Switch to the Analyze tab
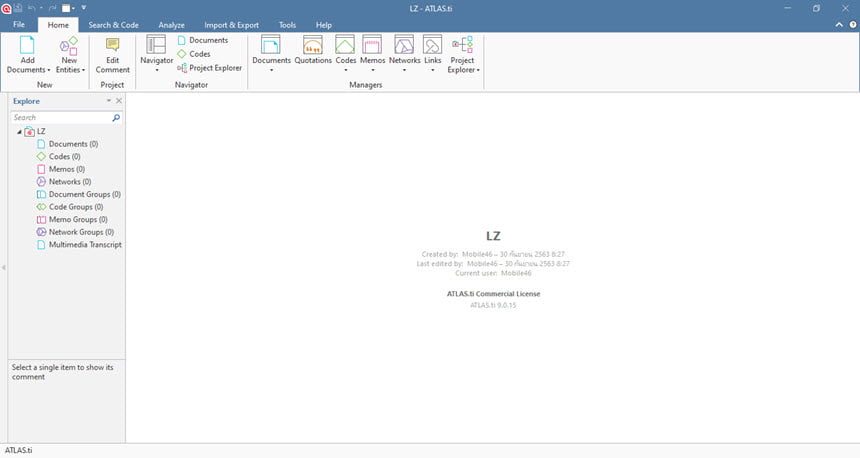Viewport: 860px width, 458px height. coord(171,25)
